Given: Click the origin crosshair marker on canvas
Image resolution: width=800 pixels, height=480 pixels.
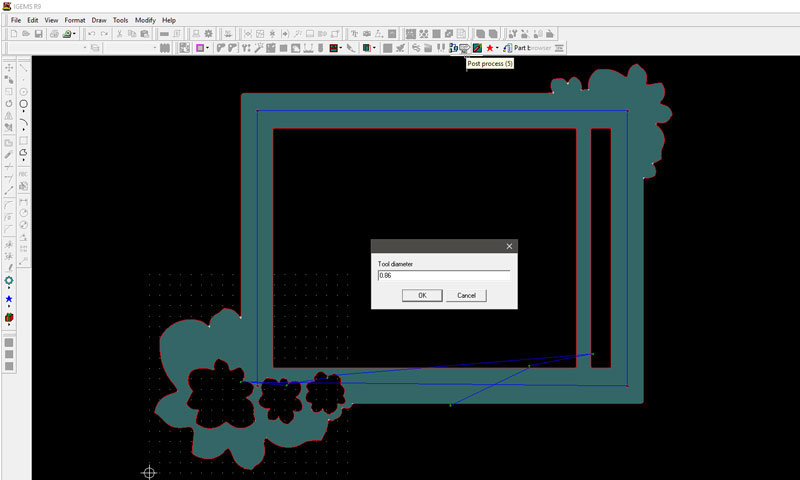Looking at the screenshot, I should tap(149, 472).
